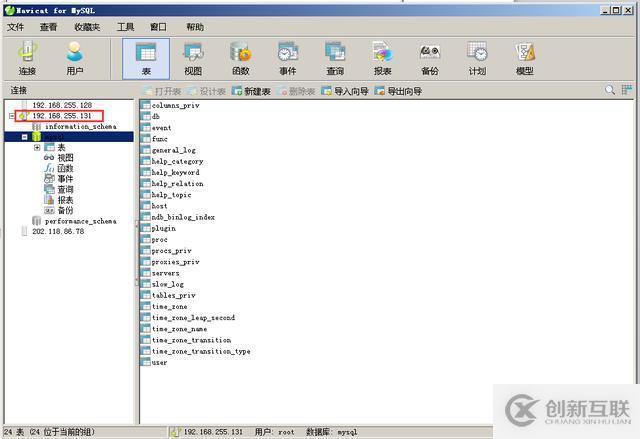
Task: Select performance_schema database in tree
Action: pyautogui.click(x=80, y=221)
